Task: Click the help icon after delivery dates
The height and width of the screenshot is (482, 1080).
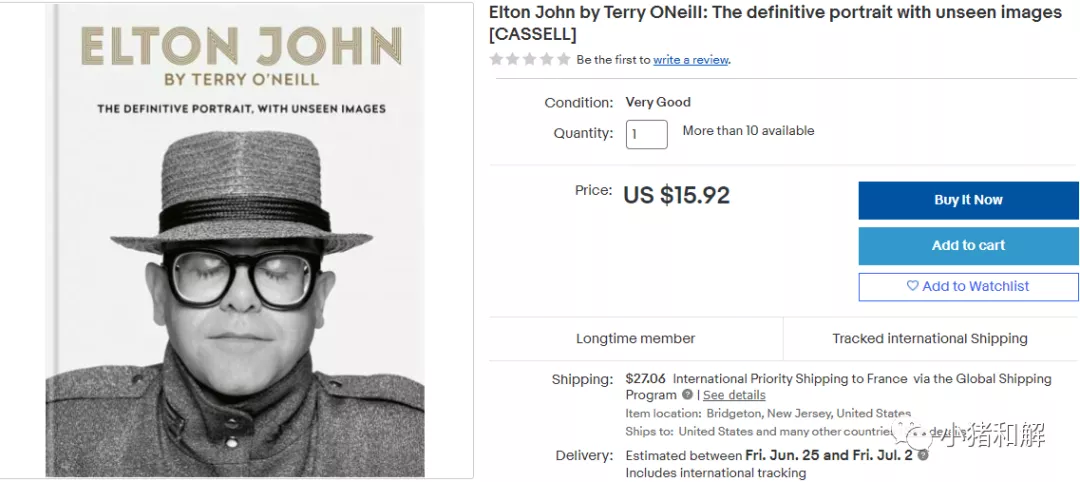Action: [x=923, y=455]
